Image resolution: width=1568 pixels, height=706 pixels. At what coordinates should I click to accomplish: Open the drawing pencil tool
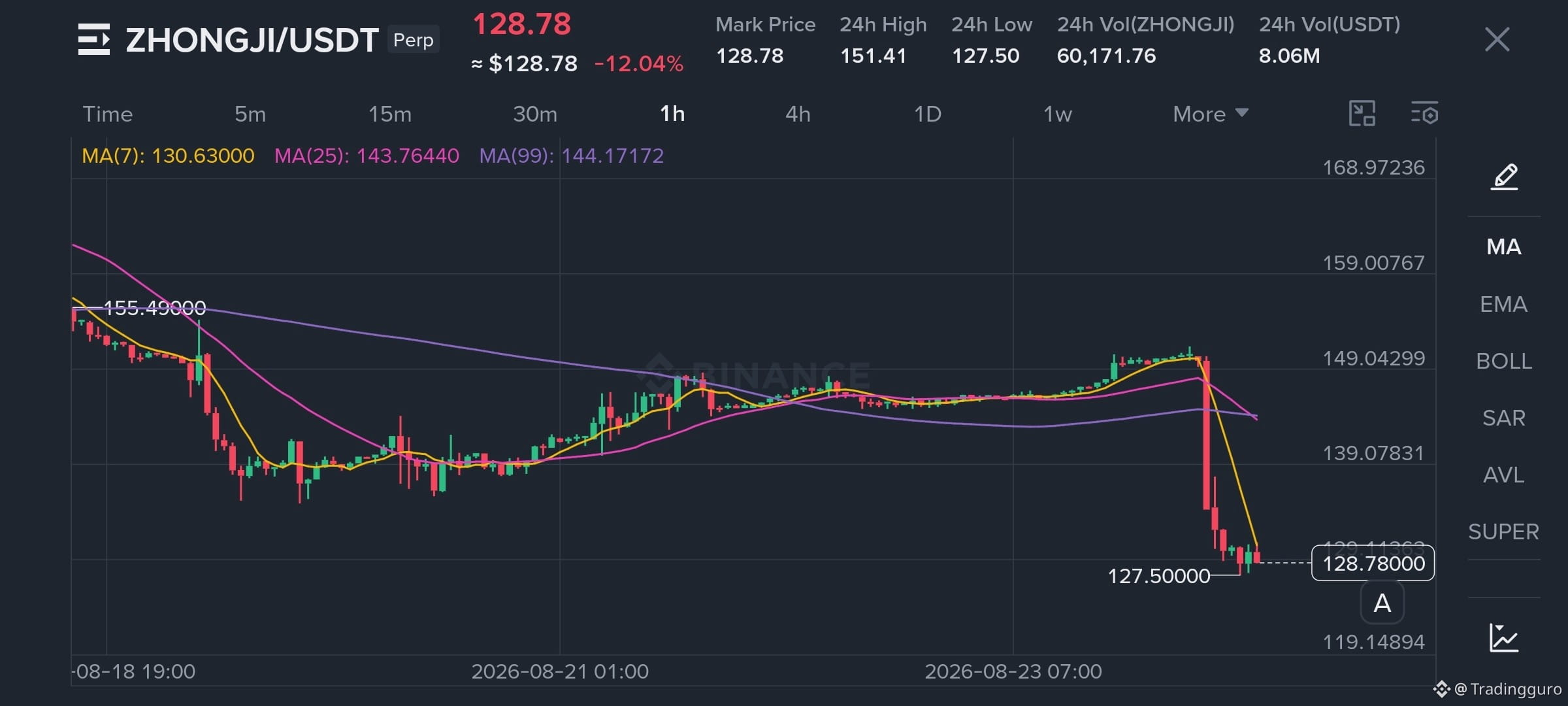[1504, 176]
